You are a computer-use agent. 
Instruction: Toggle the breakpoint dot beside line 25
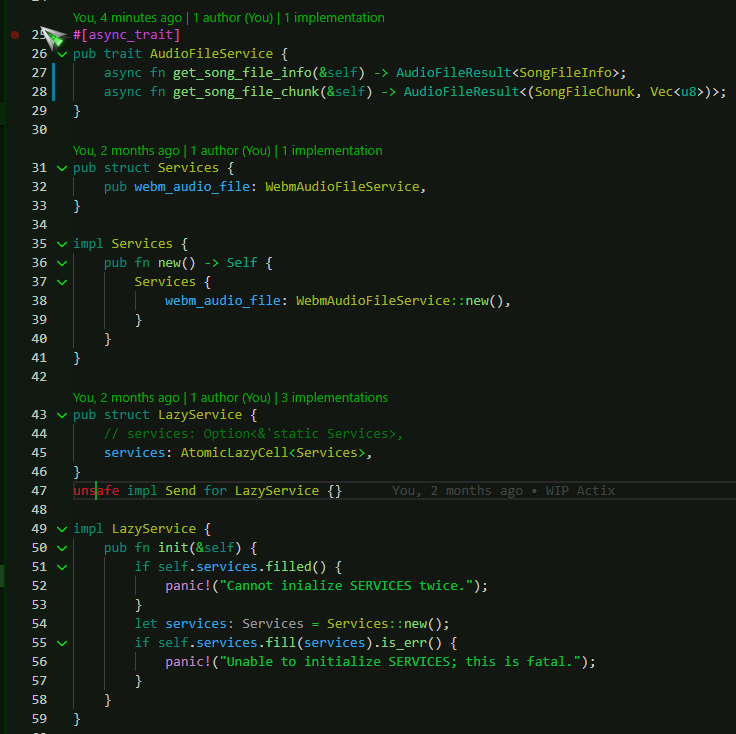15,35
